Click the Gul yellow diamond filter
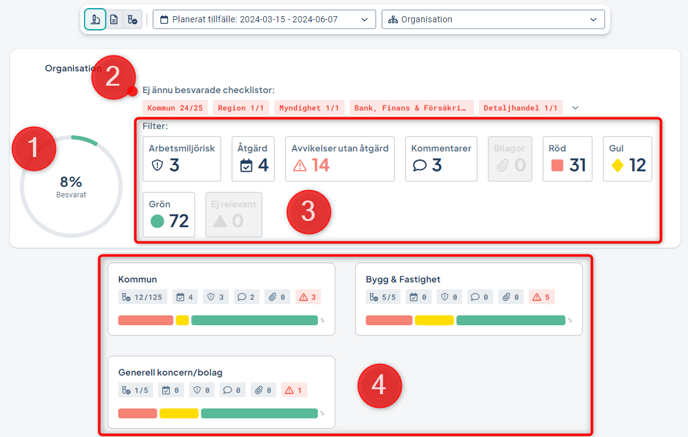Image resolution: width=688 pixels, height=437 pixels. click(627, 158)
